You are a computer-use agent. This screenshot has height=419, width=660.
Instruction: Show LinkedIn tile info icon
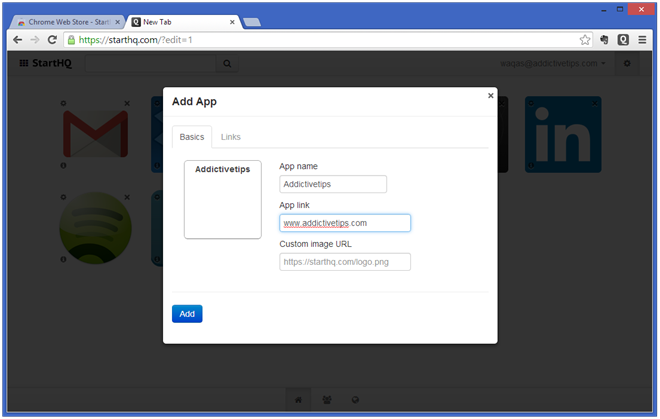[x=531, y=165]
